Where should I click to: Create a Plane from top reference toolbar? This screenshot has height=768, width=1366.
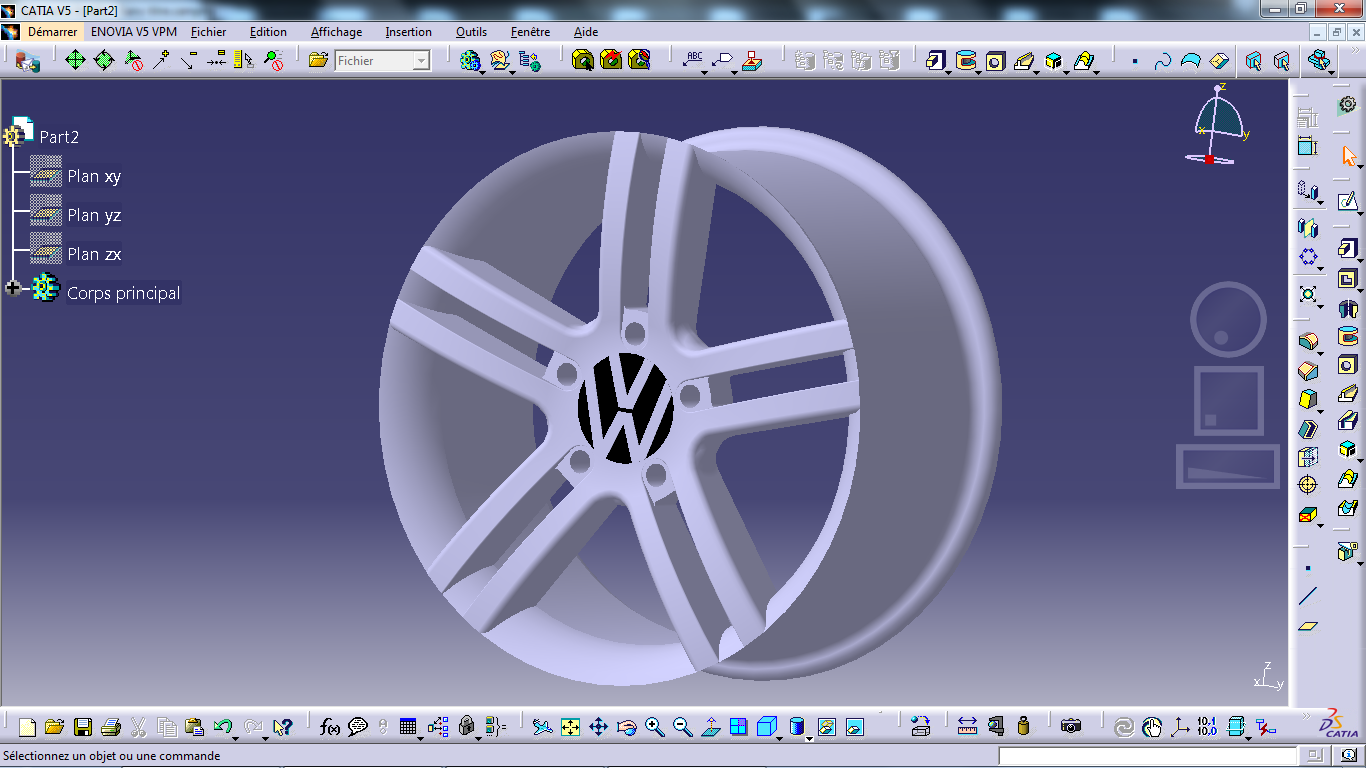tap(1219, 61)
